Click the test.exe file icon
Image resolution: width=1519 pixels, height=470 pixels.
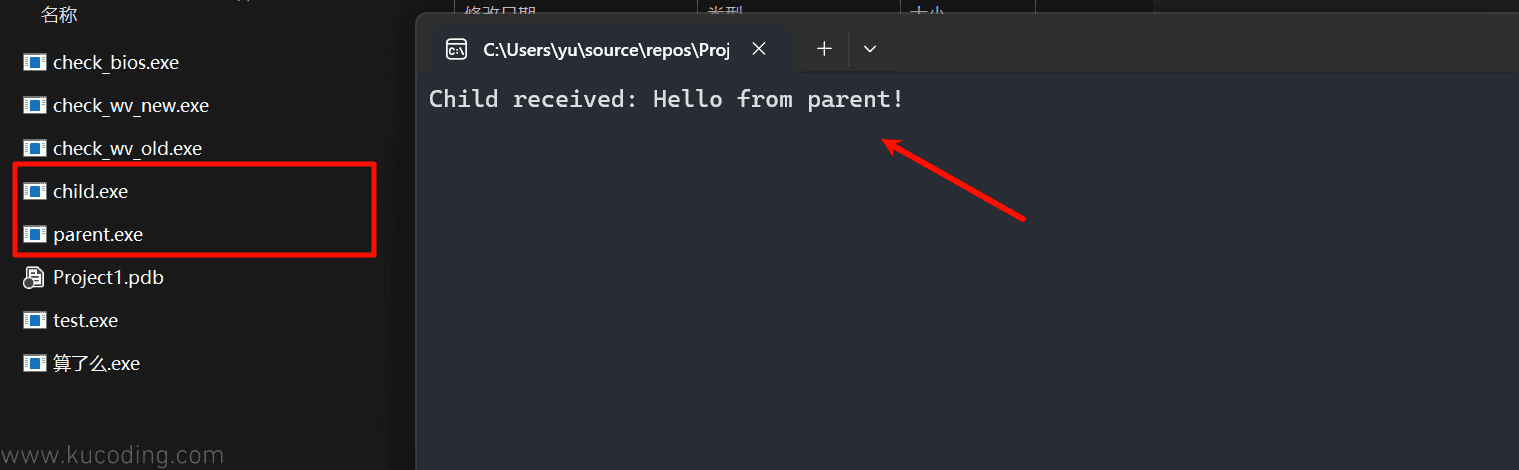[35, 320]
